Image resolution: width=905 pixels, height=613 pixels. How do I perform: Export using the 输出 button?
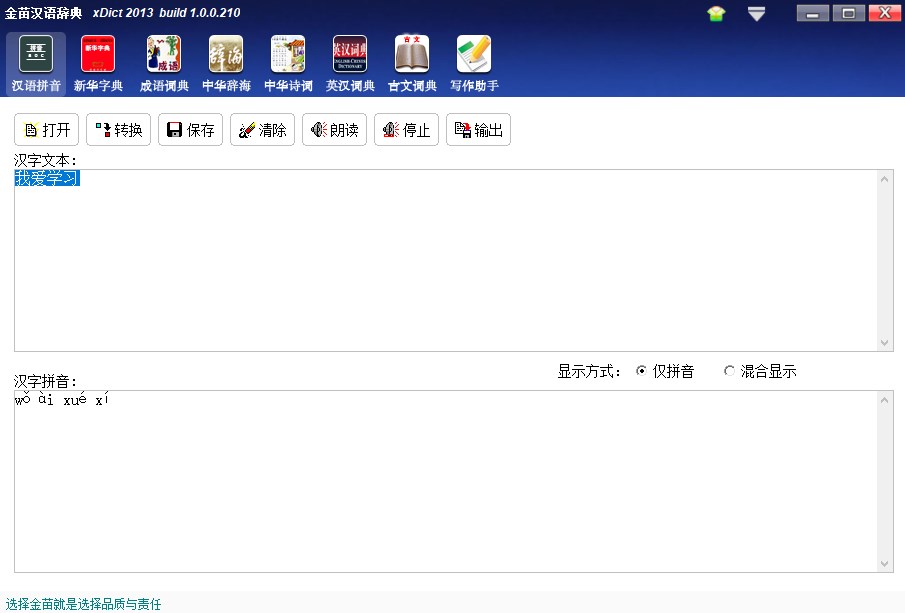pos(478,129)
